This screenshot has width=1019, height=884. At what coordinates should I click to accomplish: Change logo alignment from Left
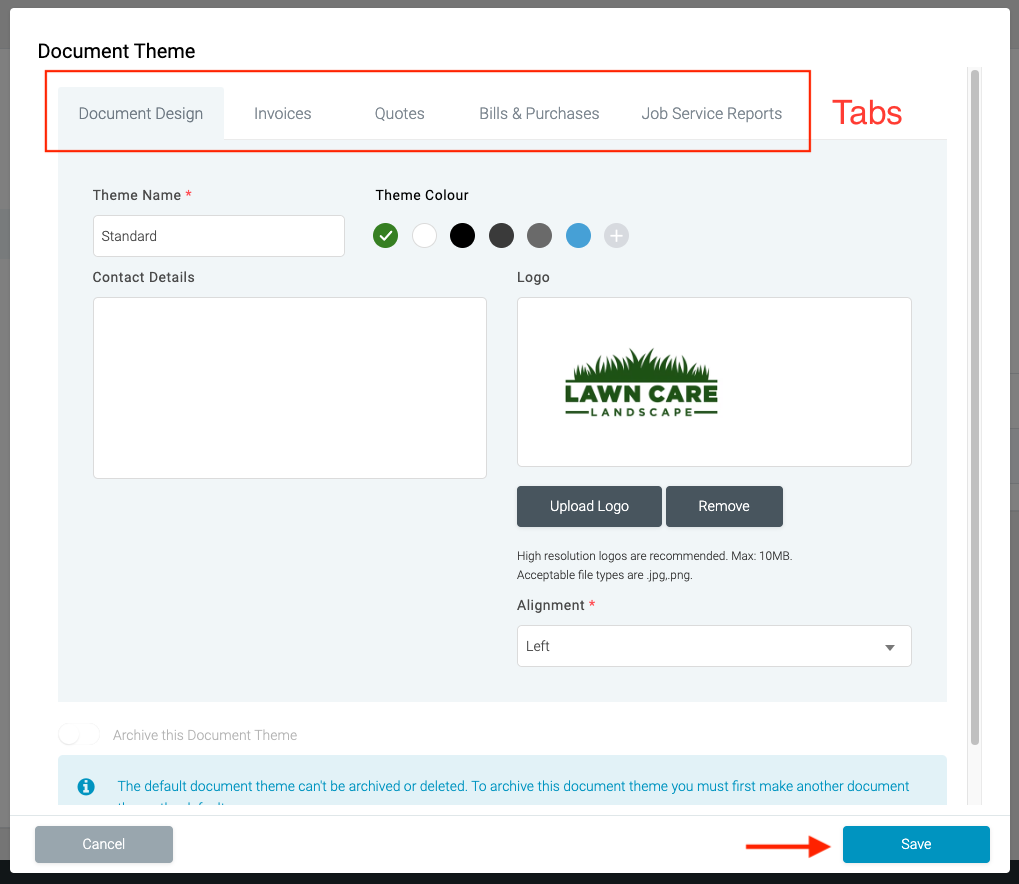[x=713, y=646]
